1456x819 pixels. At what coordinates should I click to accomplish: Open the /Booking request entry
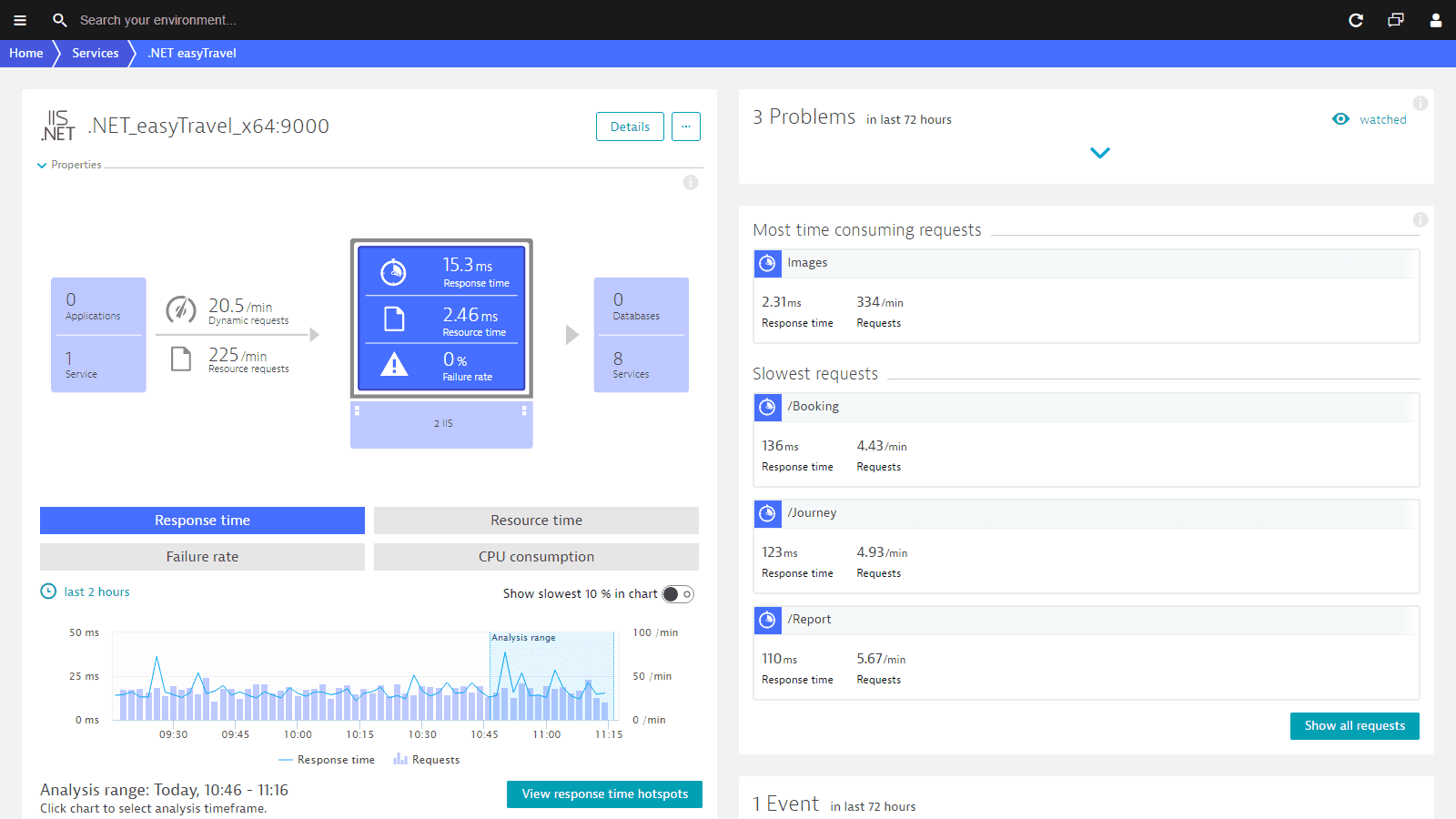[1087, 440]
